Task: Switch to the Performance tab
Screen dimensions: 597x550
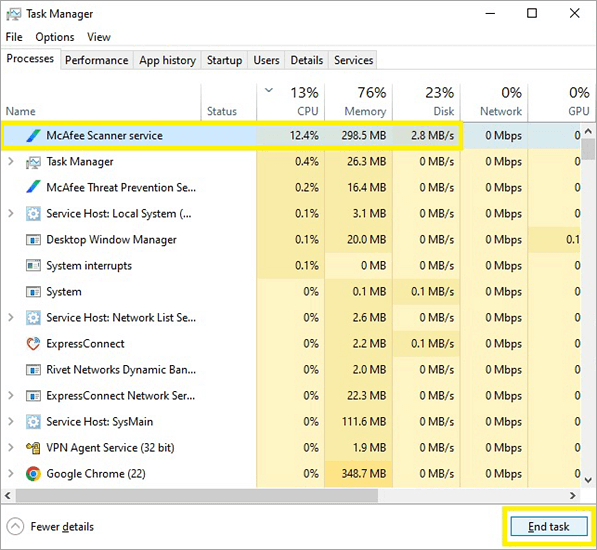Action: pyautogui.click(x=96, y=60)
